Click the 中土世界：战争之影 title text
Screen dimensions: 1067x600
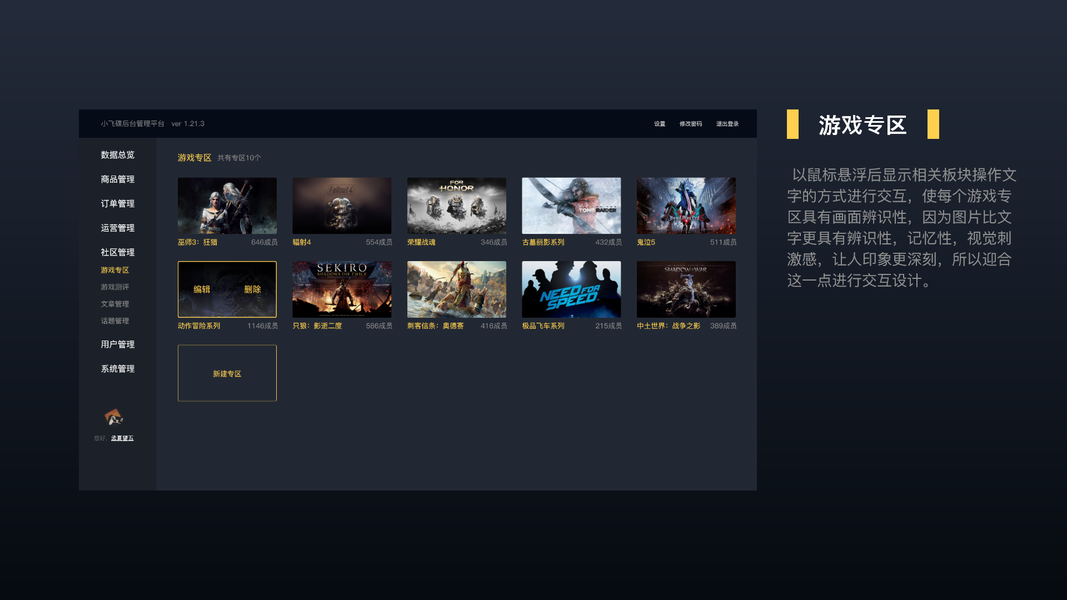668,326
